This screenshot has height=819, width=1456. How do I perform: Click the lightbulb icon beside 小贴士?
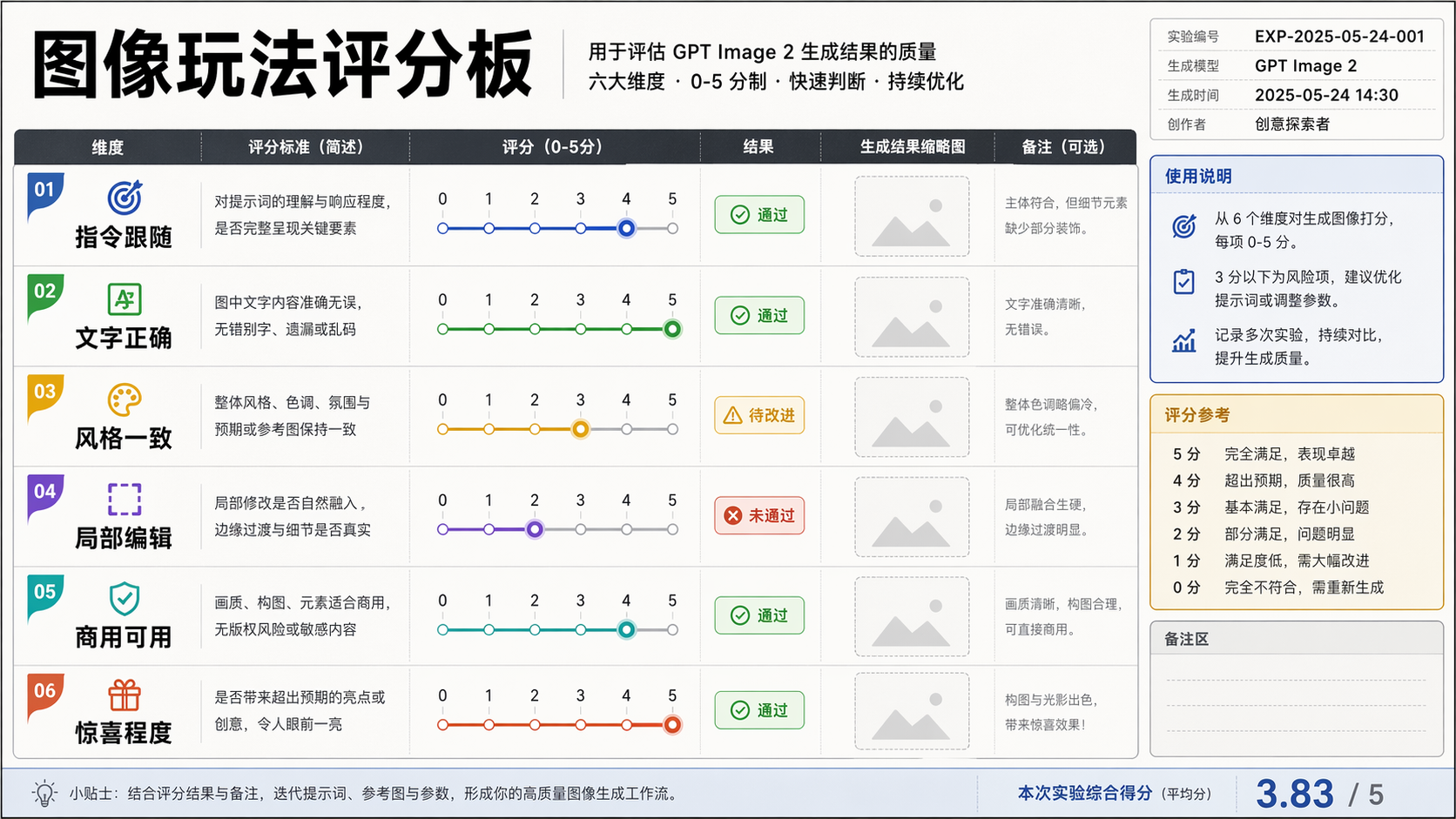click(44, 793)
